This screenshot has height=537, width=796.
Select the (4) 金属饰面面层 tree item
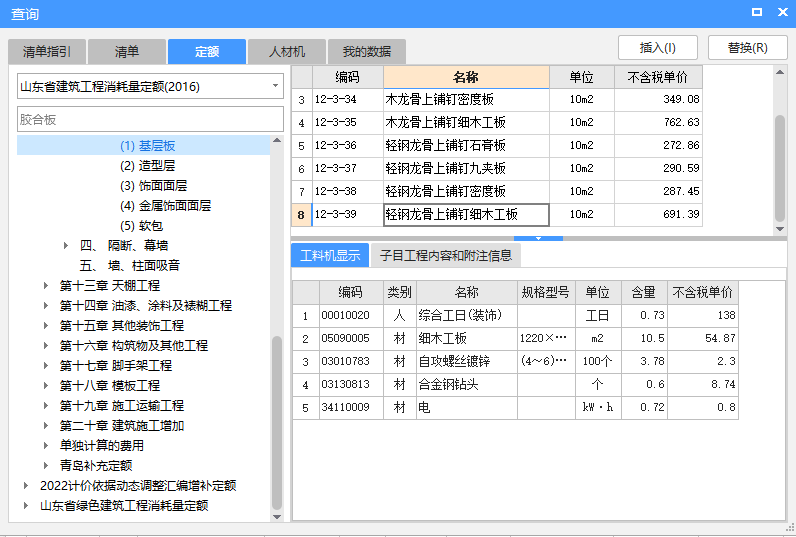click(165, 206)
